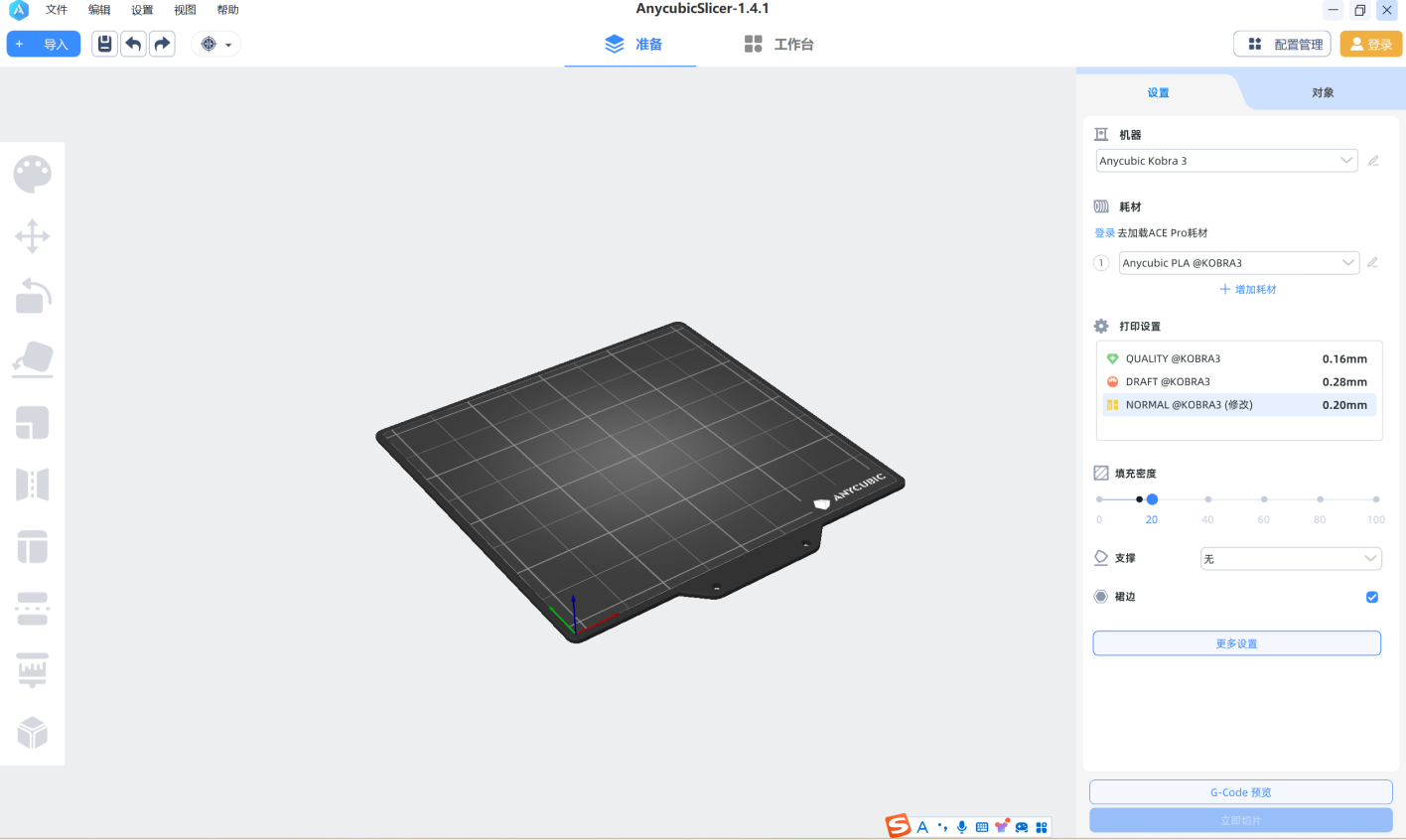This screenshot has height=840, width=1406.
Task: Open the Anycubic Kobra 3 machine dropdown
Action: (x=1226, y=161)
